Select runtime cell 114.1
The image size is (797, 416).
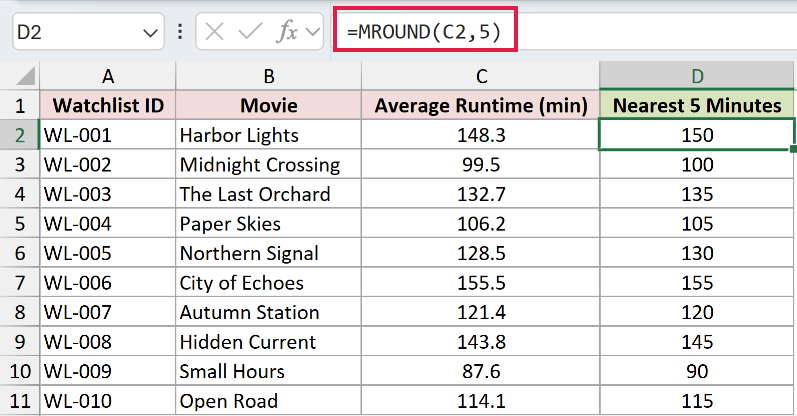[481, 401]
